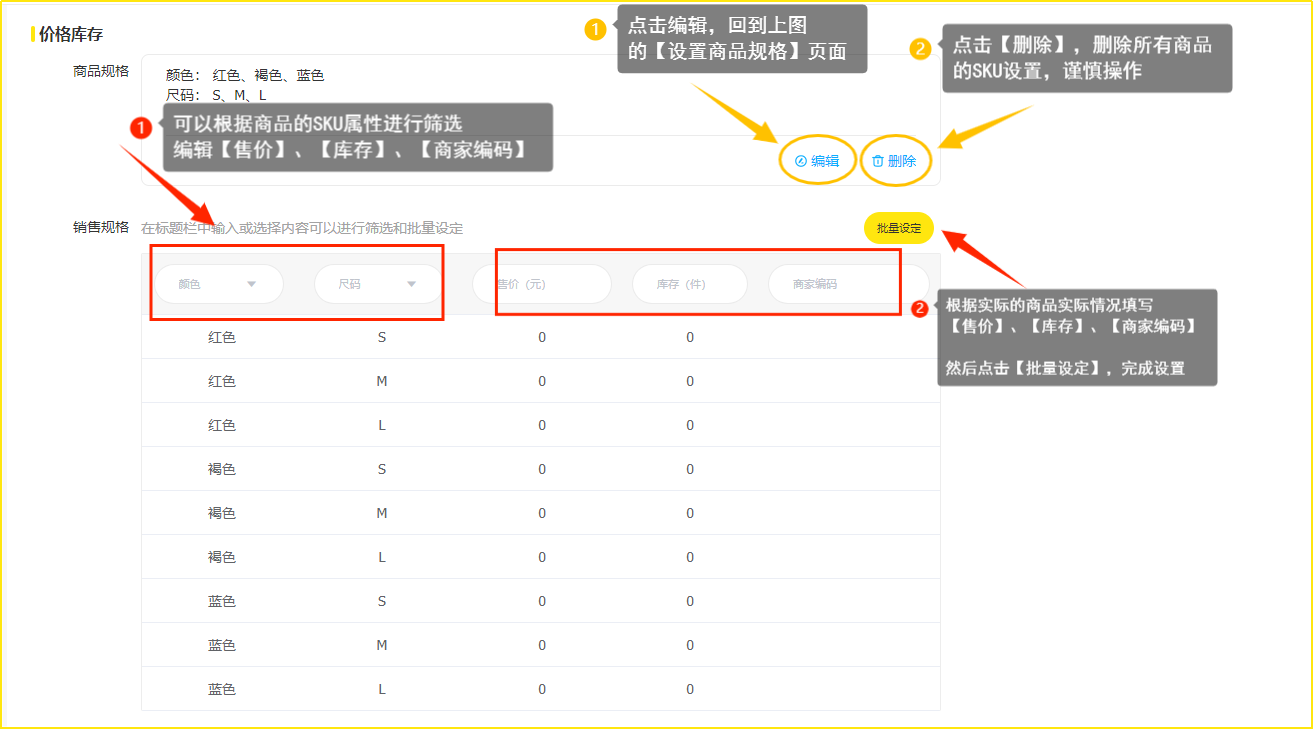Click the arrow icon in the 颜色 filter

click(251, 284)
